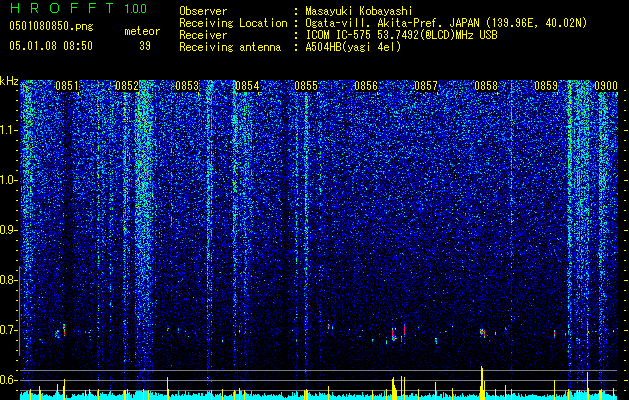Click the 0858 time marker

(x=486, y=86)
